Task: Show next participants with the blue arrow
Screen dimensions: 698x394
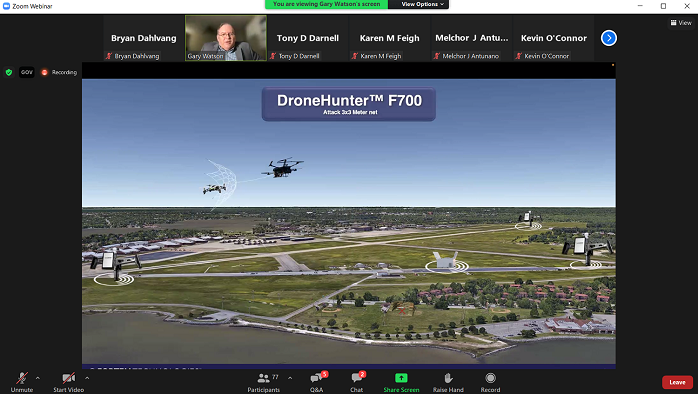Action: pos(609,38)
